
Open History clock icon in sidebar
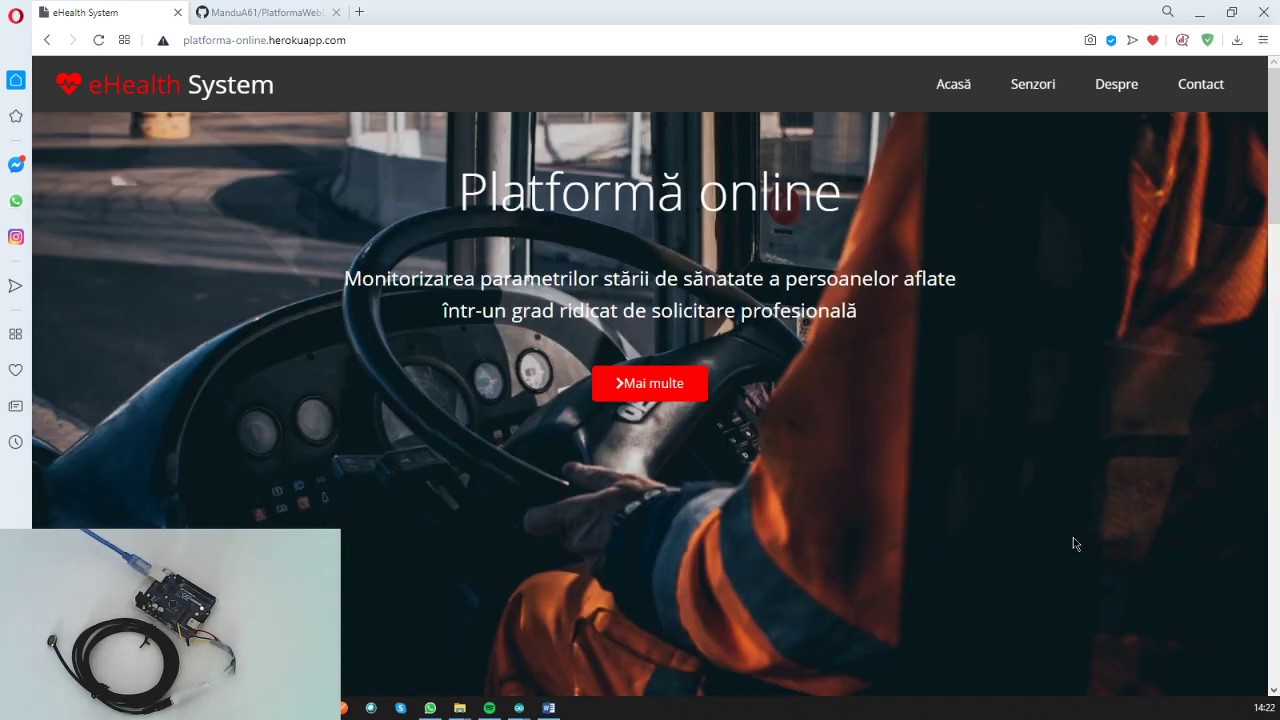tap(16, 442)
